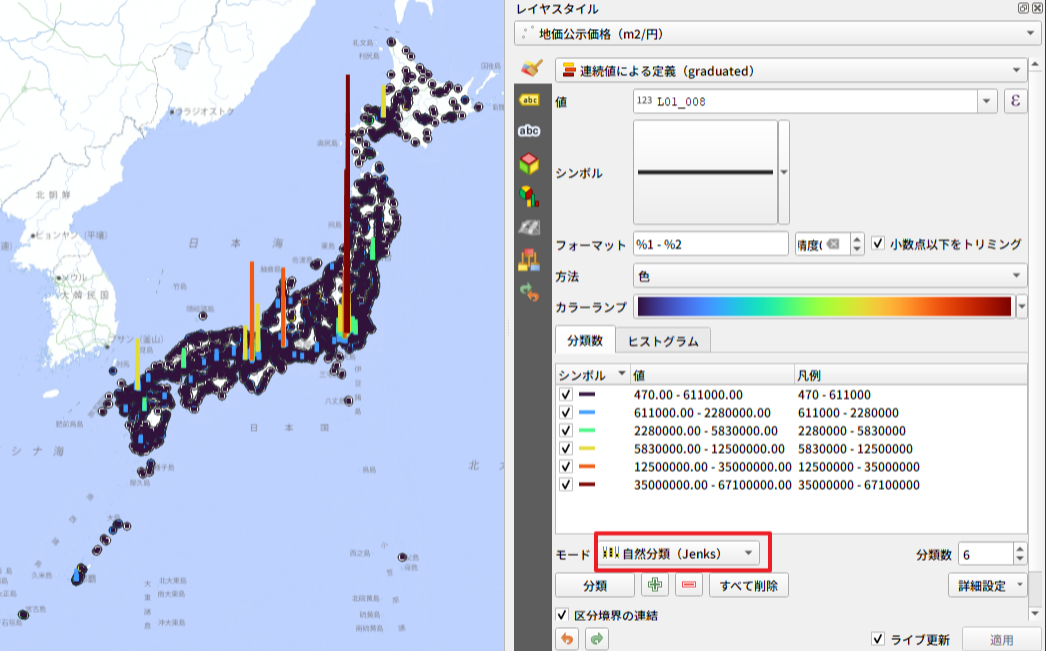
Task: Open the Symbology paintbrush tab
Action: 530,69
